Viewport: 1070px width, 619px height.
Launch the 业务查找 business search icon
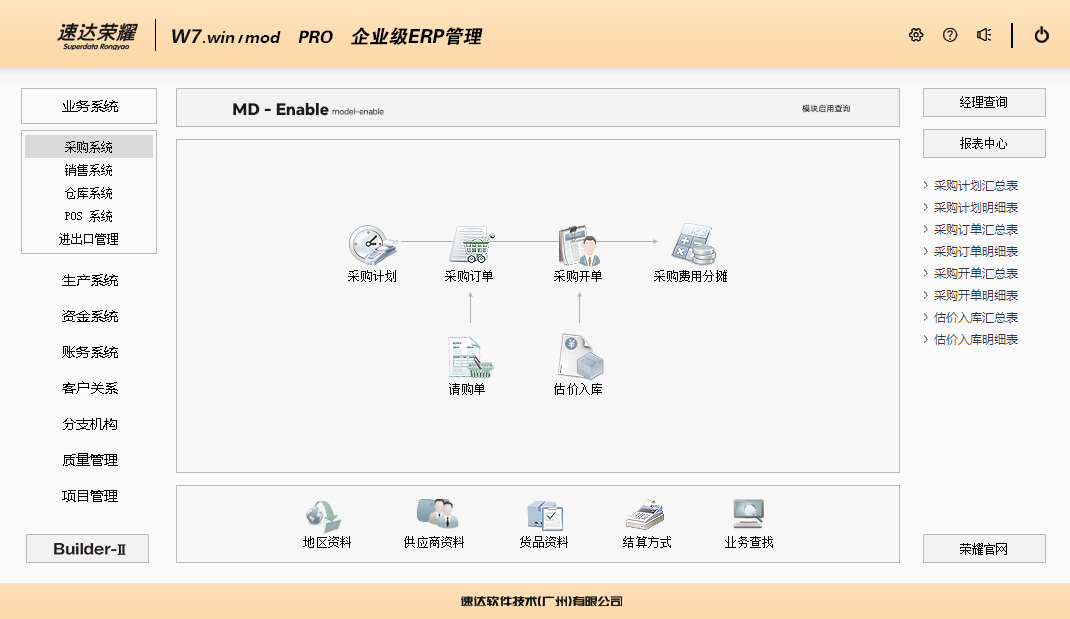click(749, 516)
